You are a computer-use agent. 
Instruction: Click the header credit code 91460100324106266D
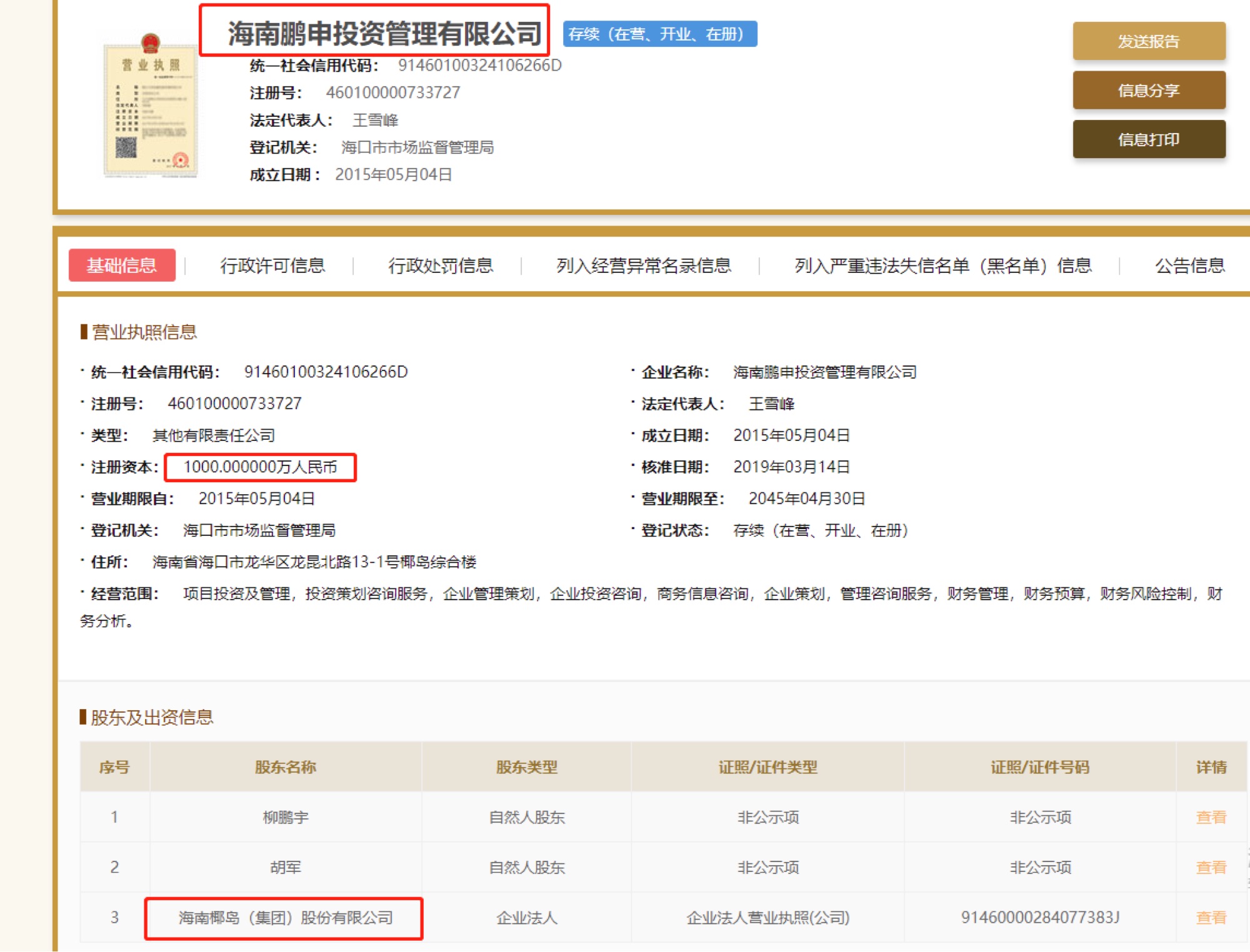[x=480, y=66]
